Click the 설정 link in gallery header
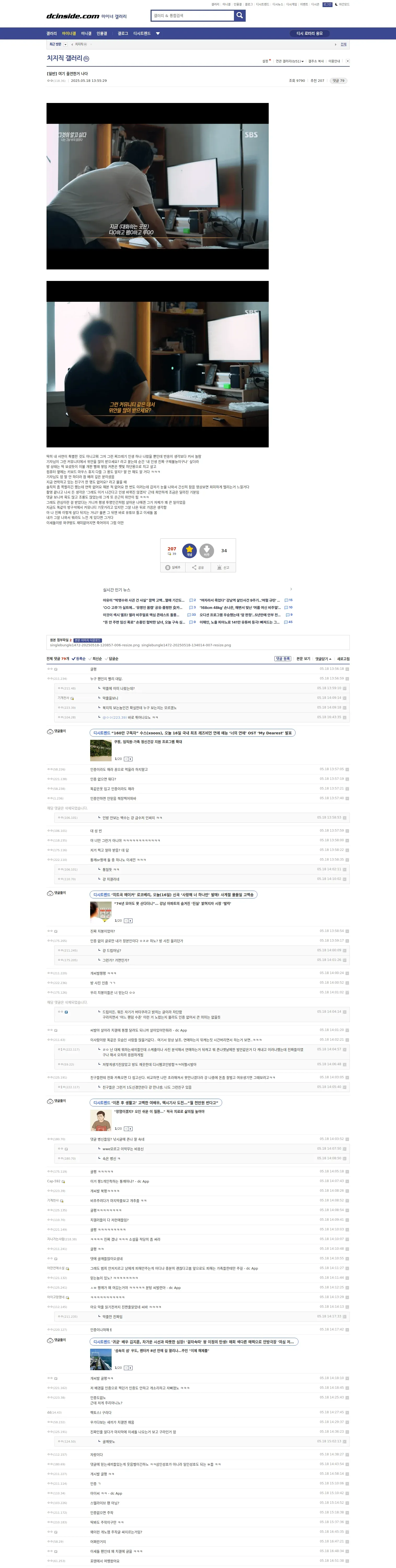The height and width of the screenshot is (1568, 396). (x=266, y=61)
